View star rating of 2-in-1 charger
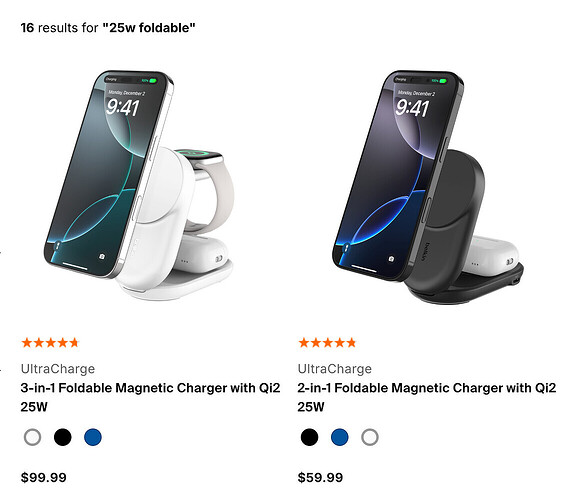Screen dimensions: 565x500 tap(327, 343)
